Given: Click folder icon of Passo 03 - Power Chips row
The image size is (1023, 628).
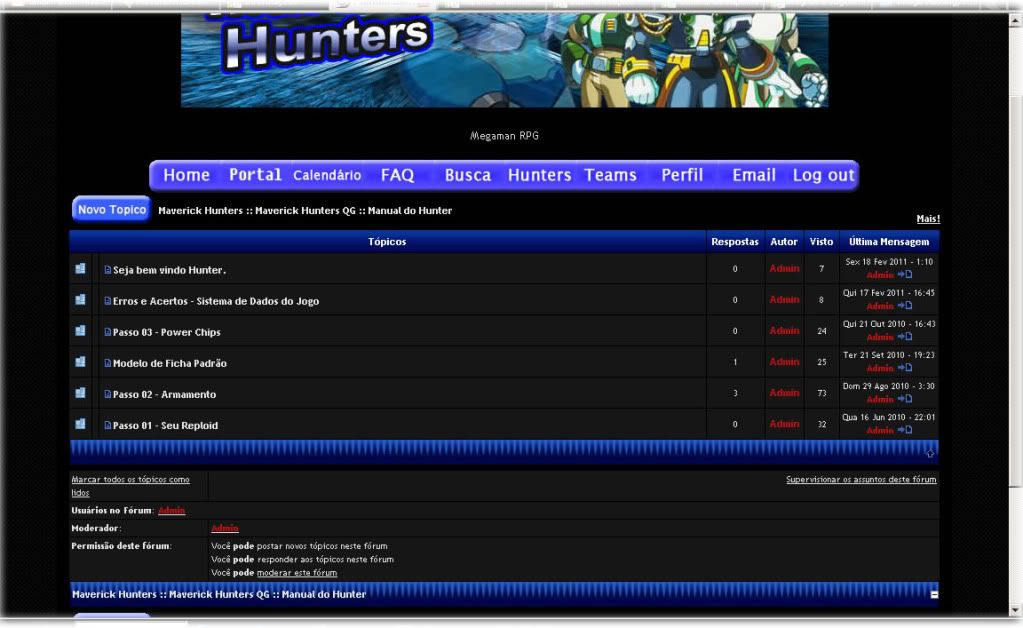Looking at the screenshot, I should [80, 331].
